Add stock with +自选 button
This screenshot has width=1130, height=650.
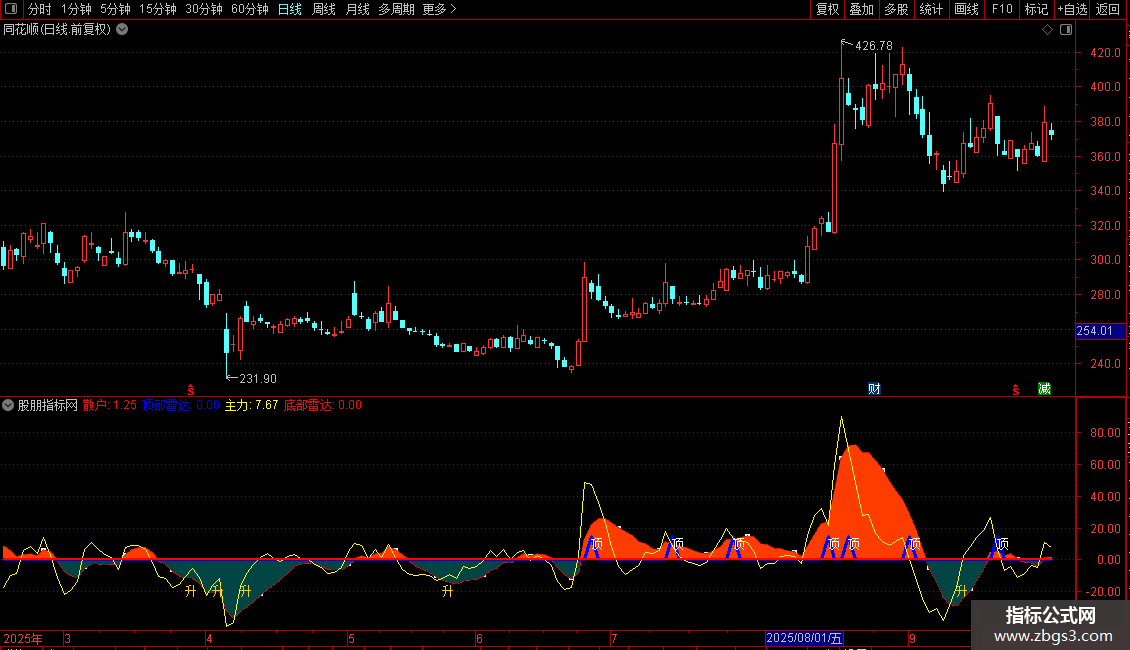(1072, 9)
